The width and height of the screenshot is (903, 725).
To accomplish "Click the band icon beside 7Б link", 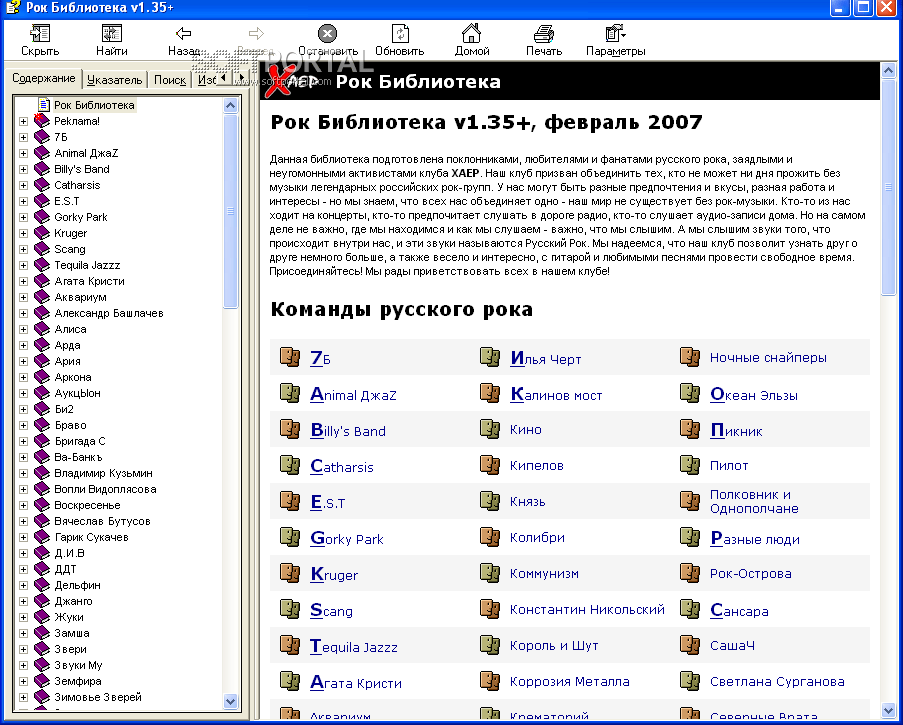I will [x=290, y=358].
